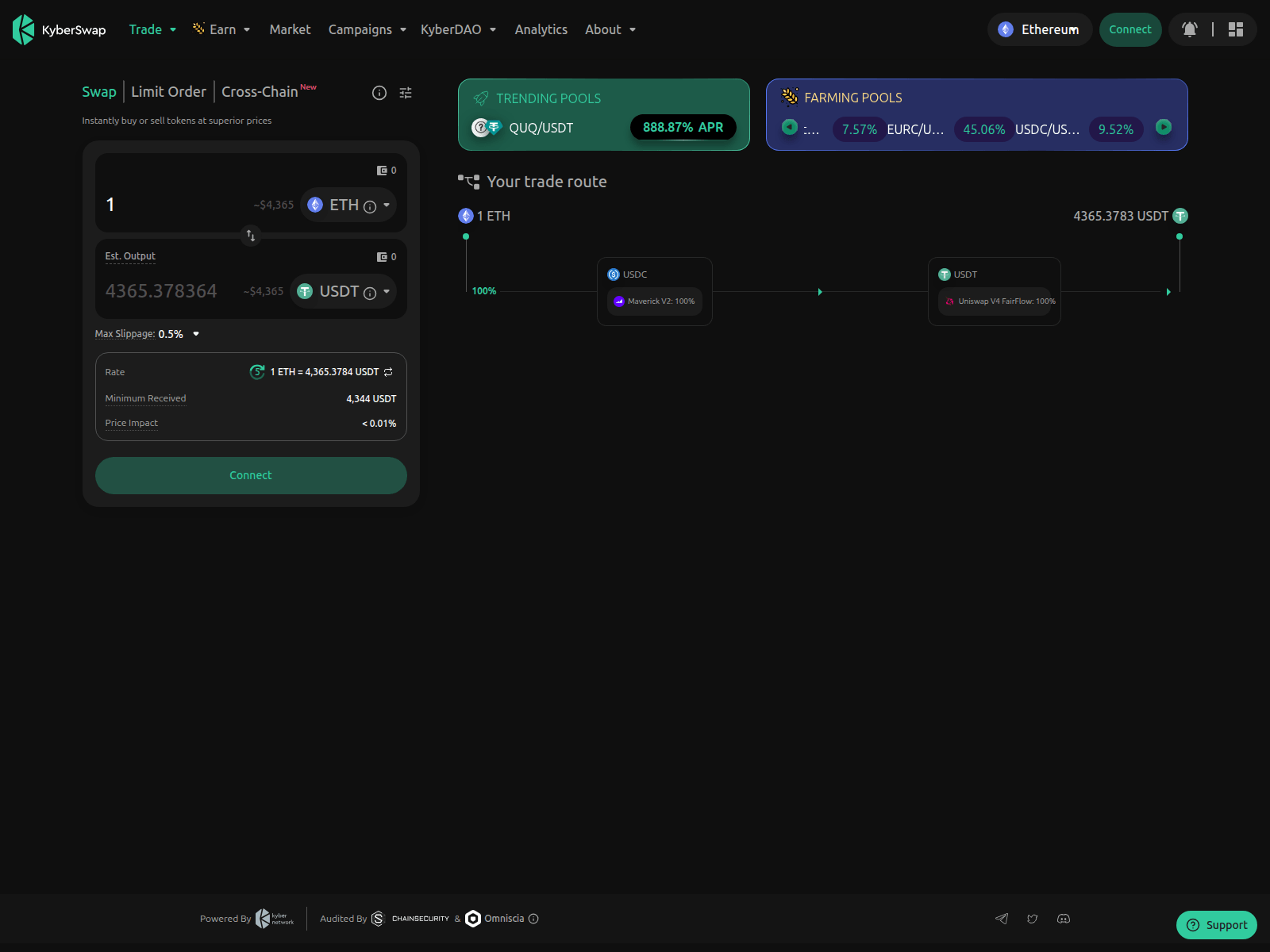The height and width of the screenshot is (952, 1270).
Task: Click the header Connect button
Action: pos(1130,29)
